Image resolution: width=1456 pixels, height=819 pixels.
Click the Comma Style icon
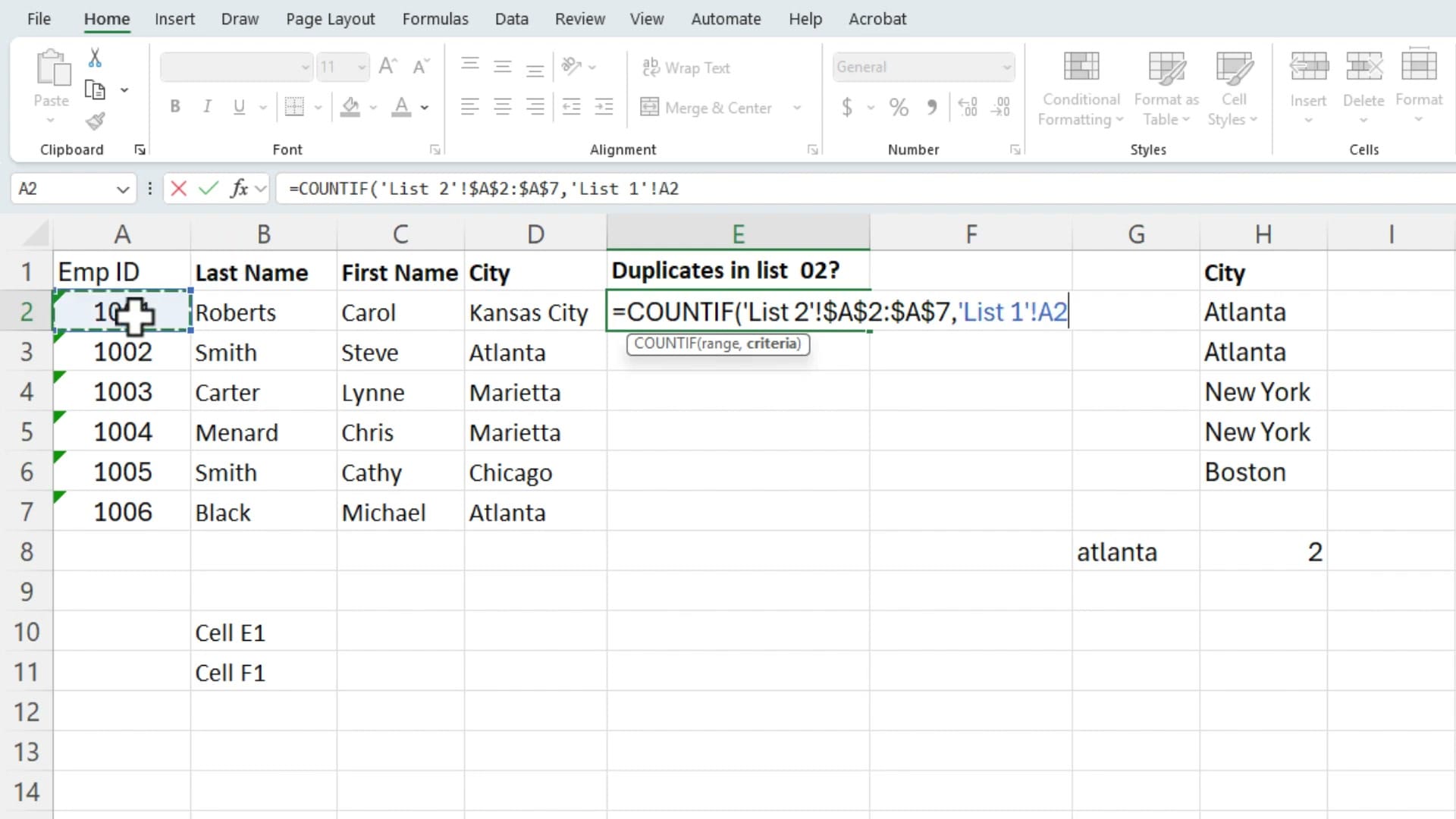coord(932,107)
